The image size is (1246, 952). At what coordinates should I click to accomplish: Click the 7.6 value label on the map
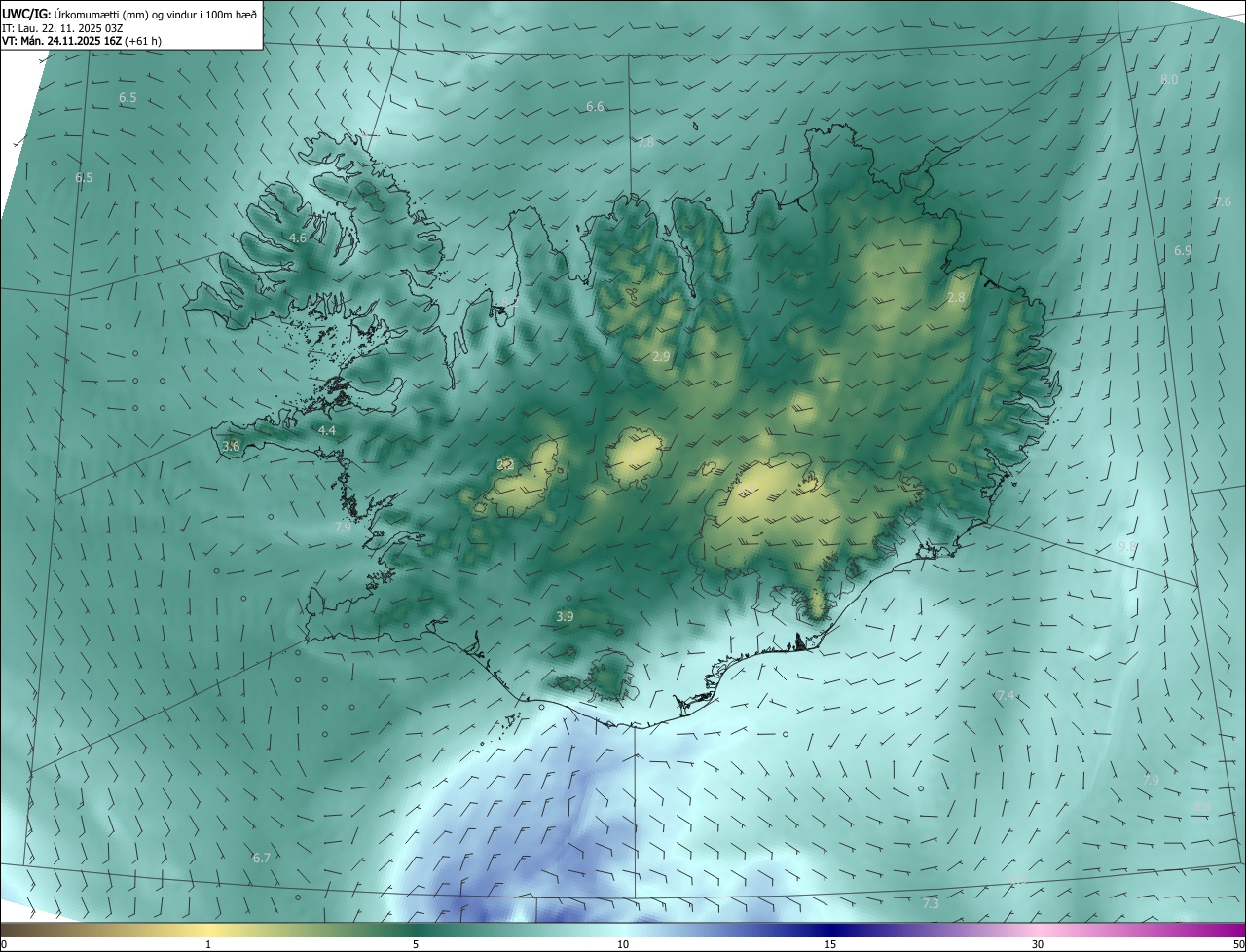tap(1223, 202)
